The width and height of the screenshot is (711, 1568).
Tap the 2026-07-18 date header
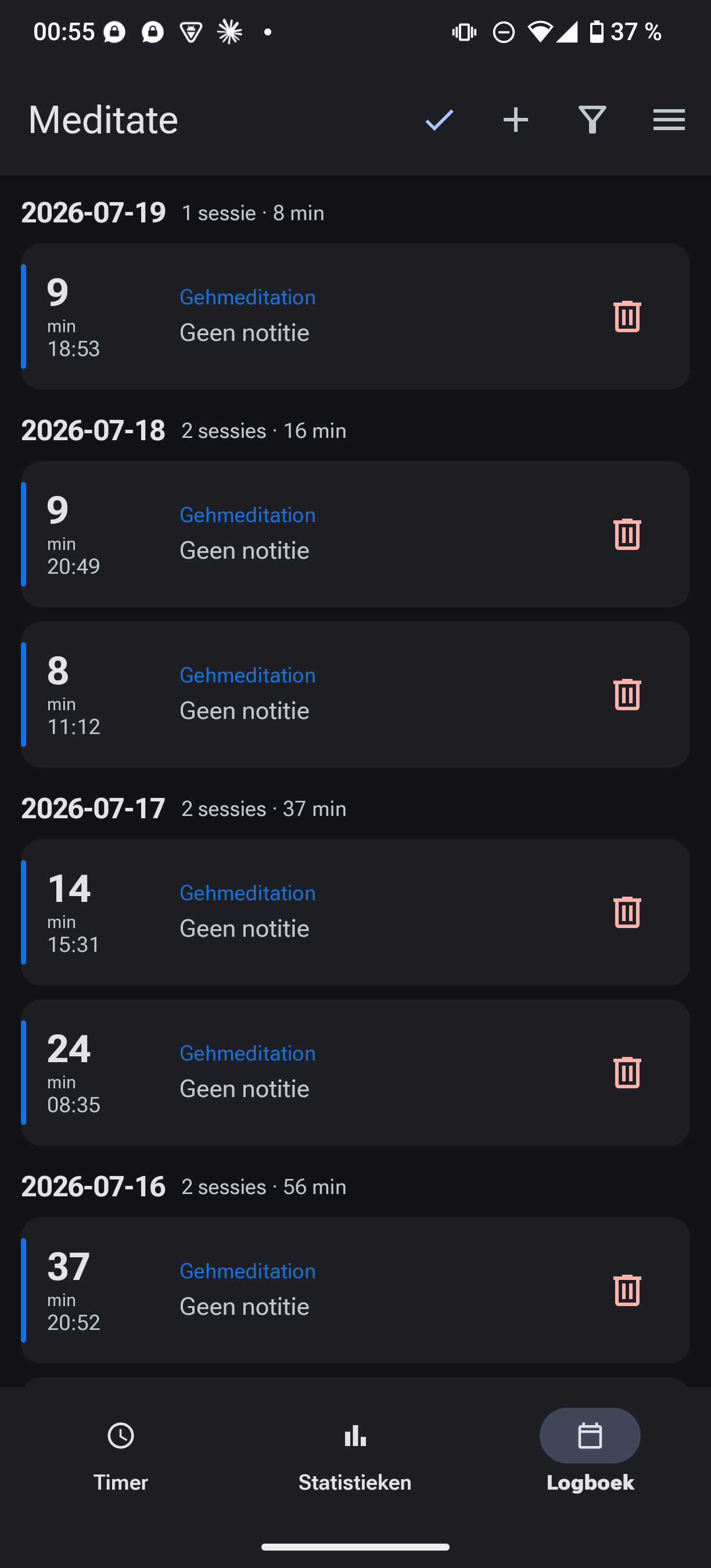tap(93, 430)
